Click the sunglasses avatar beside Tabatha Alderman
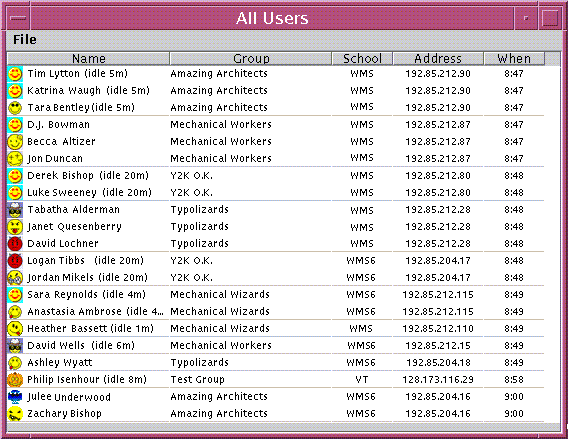Image resolution: width=568 pixels, height=439 pixels. click(15, 210)
